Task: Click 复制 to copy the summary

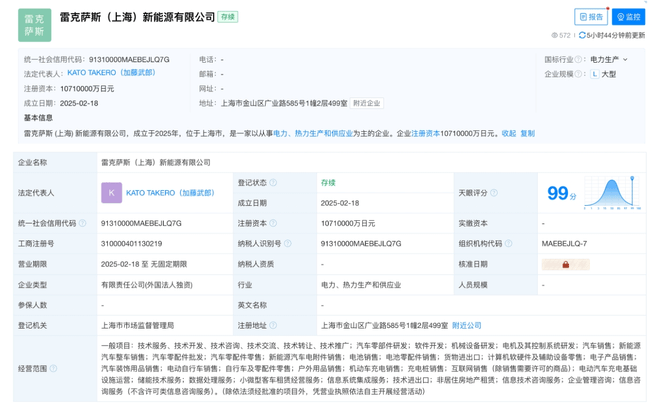Action: click(x=527, y=133)
